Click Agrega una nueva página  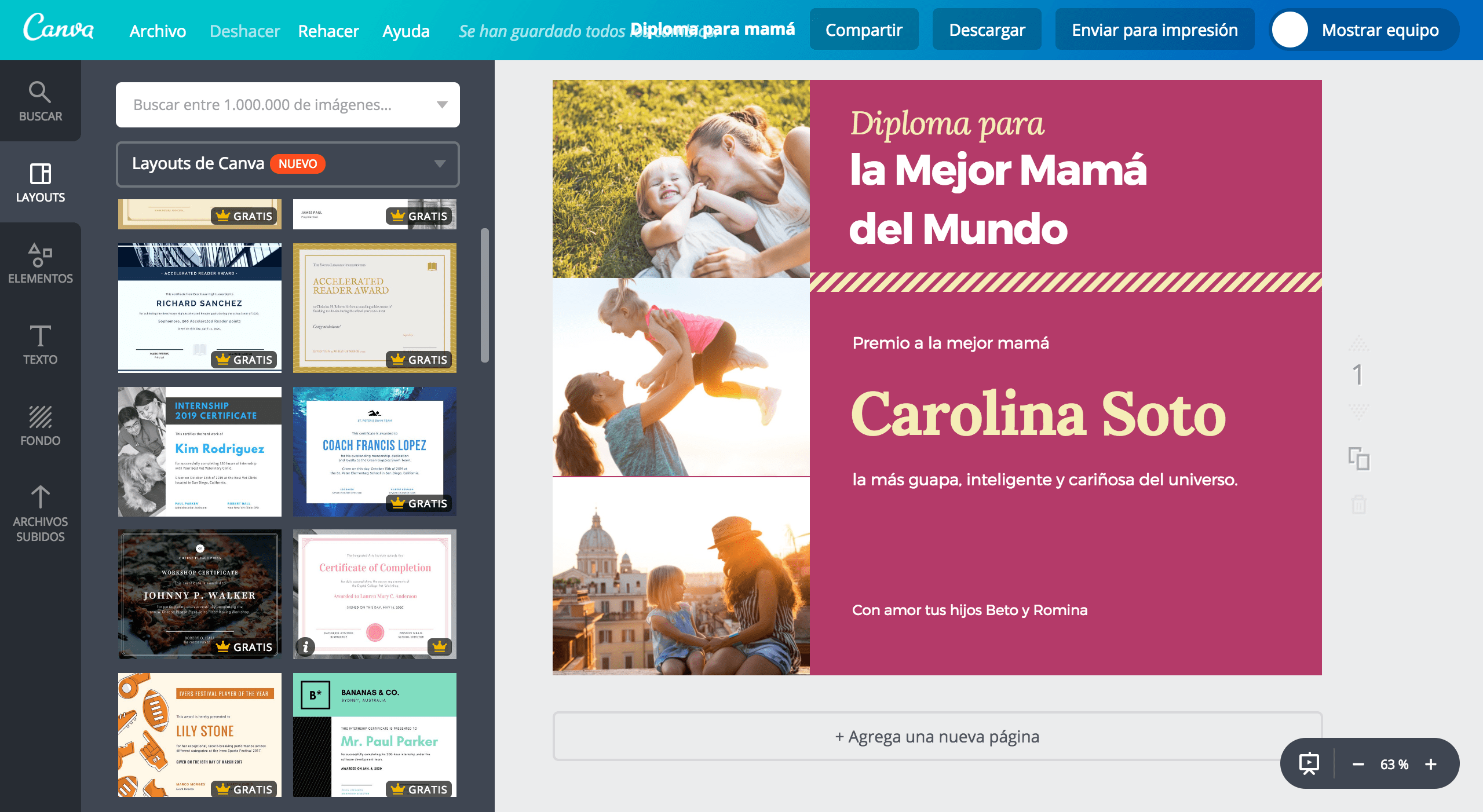[x=937, y=736]
